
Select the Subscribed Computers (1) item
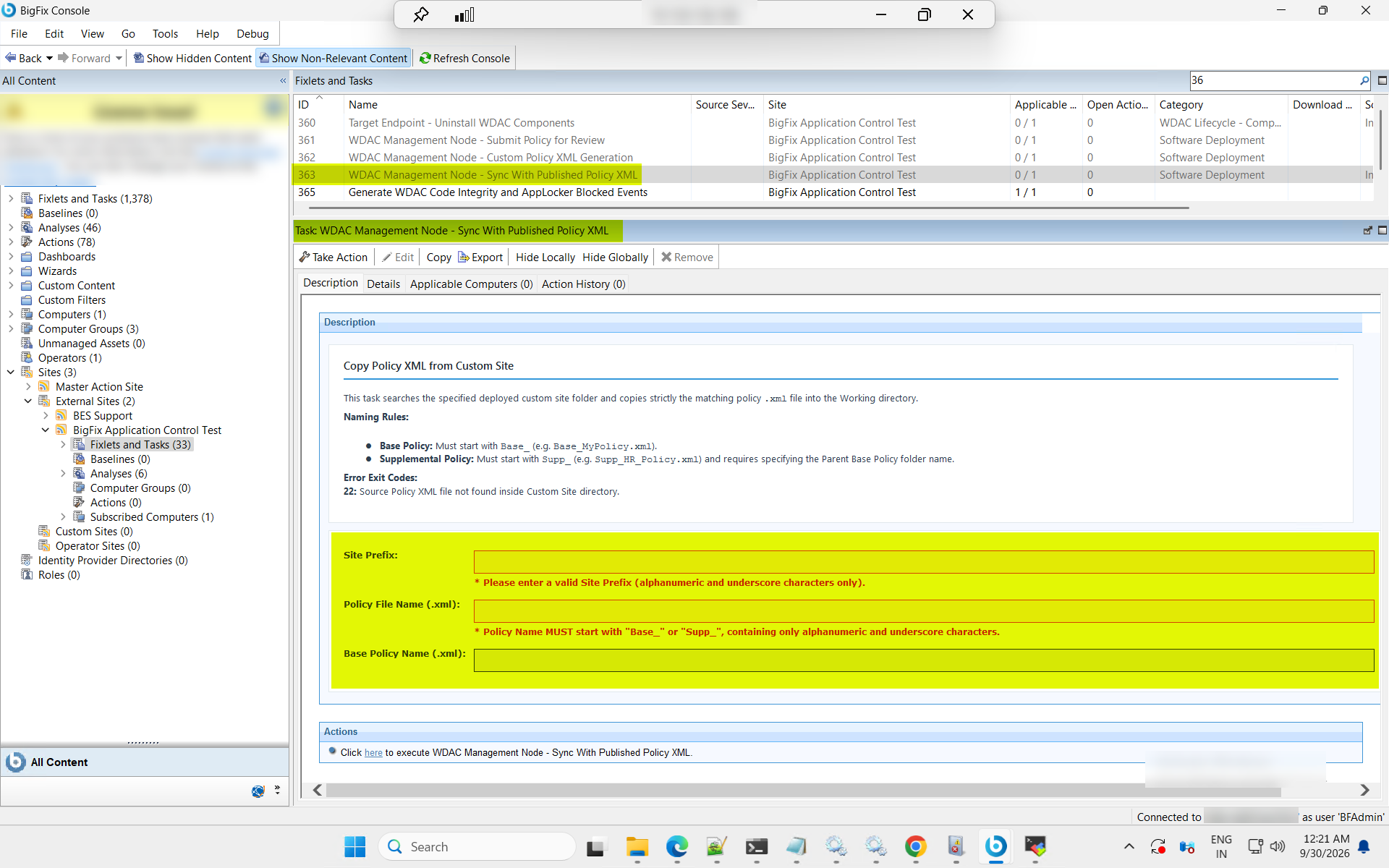[151, 516]
